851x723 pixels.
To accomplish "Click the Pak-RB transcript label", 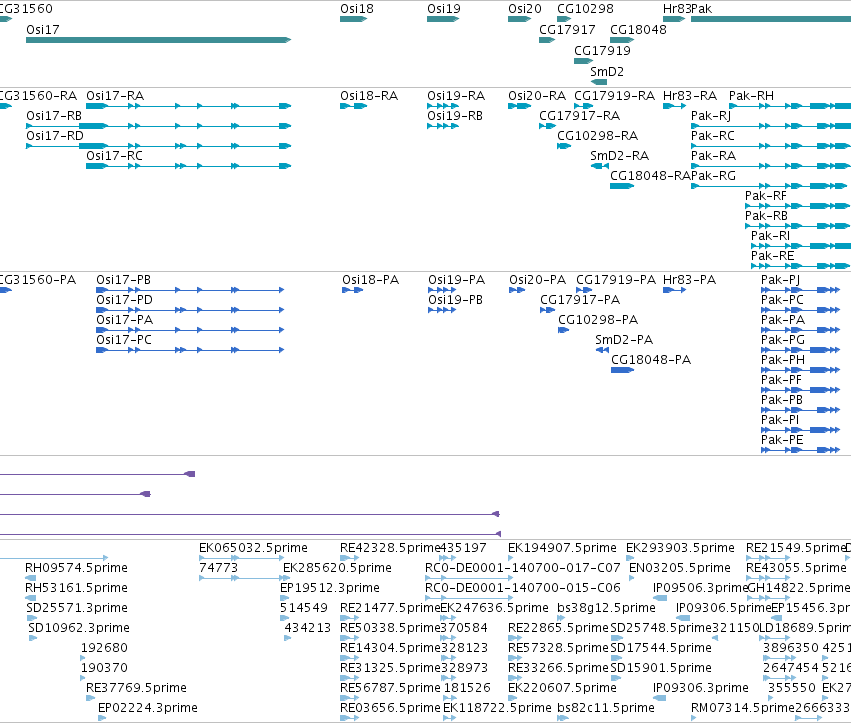I will (766, 215).
